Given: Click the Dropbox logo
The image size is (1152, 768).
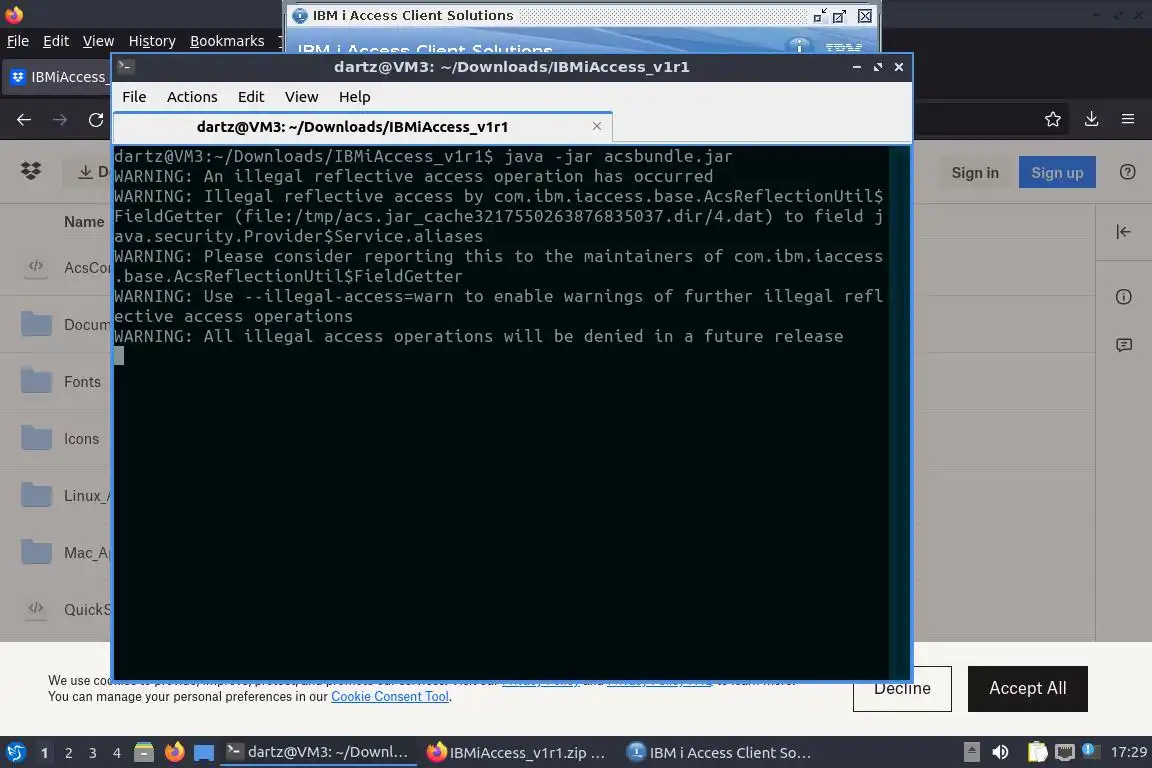Looking at the screenshot, I should [x=31, y=171].
